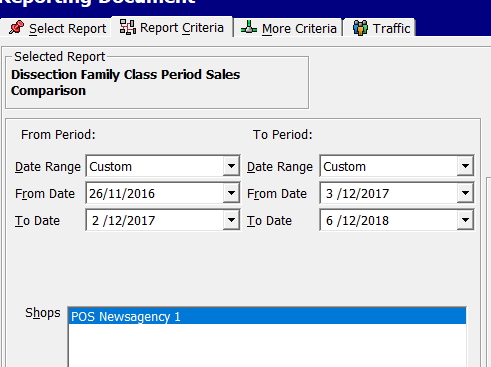The image size is (491, 367).
Task: Click the More Criteria tab icon
Action: click(249, 28)
